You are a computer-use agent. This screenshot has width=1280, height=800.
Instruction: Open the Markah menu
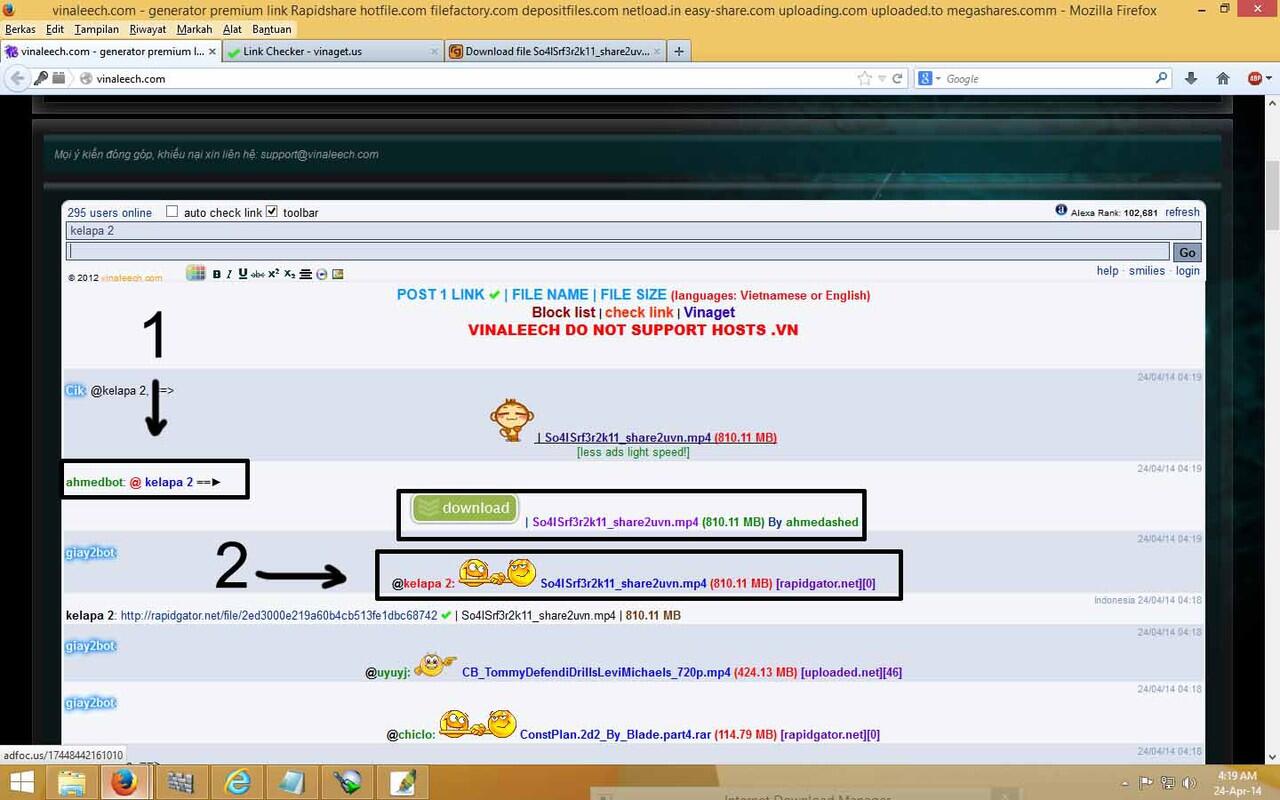(194, 30)
